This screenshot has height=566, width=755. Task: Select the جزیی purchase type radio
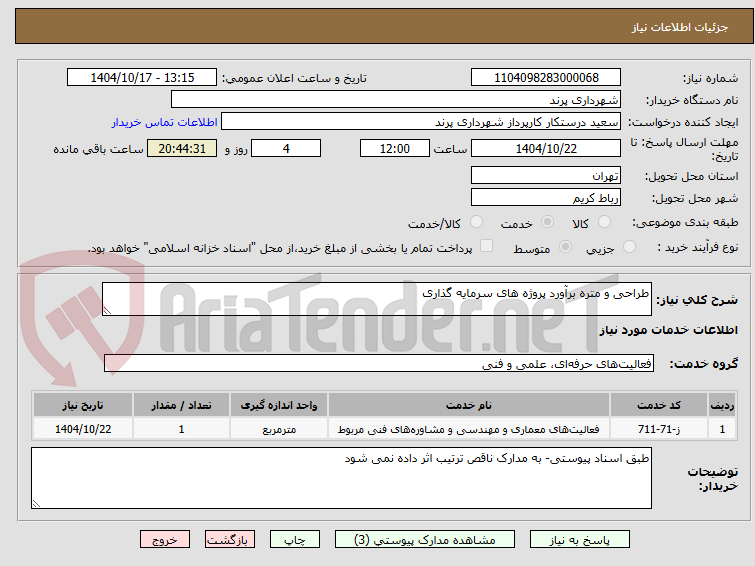pos(629,247)
